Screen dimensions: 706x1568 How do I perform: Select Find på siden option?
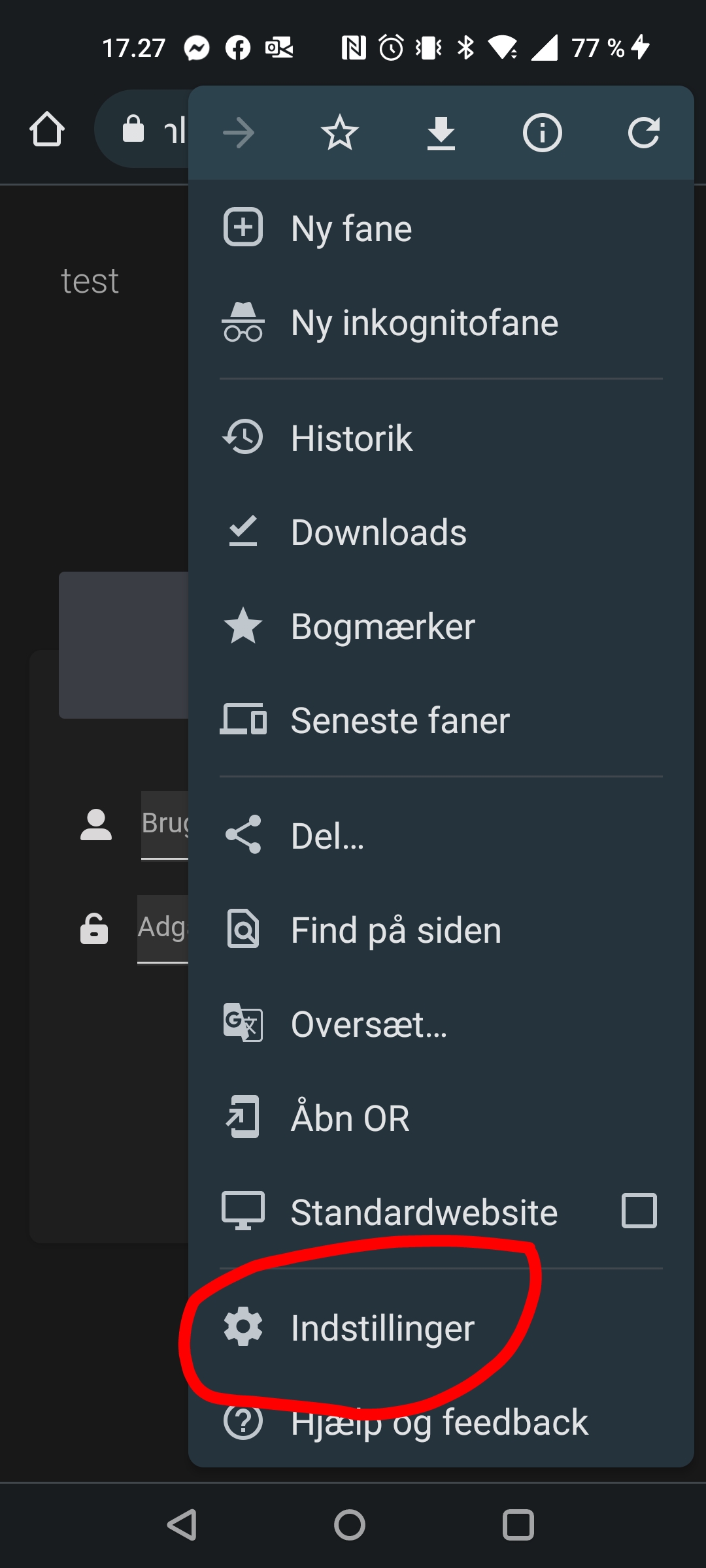coord(396,930)
